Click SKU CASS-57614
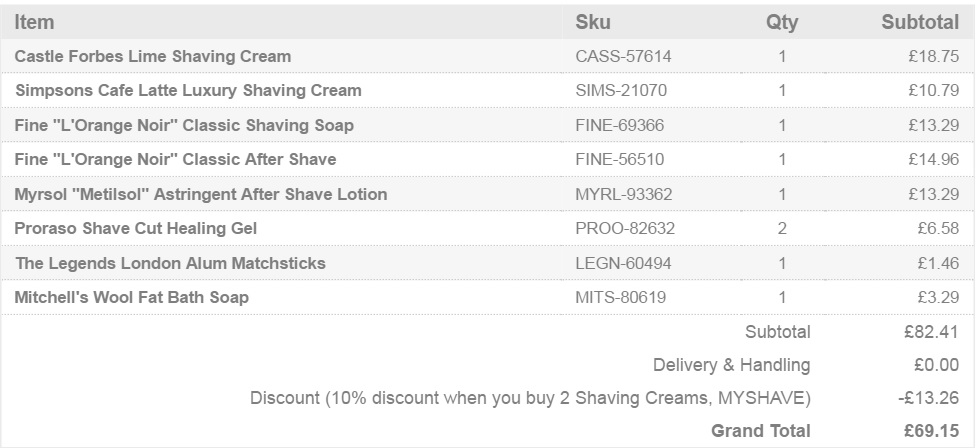 coord(623,57)
